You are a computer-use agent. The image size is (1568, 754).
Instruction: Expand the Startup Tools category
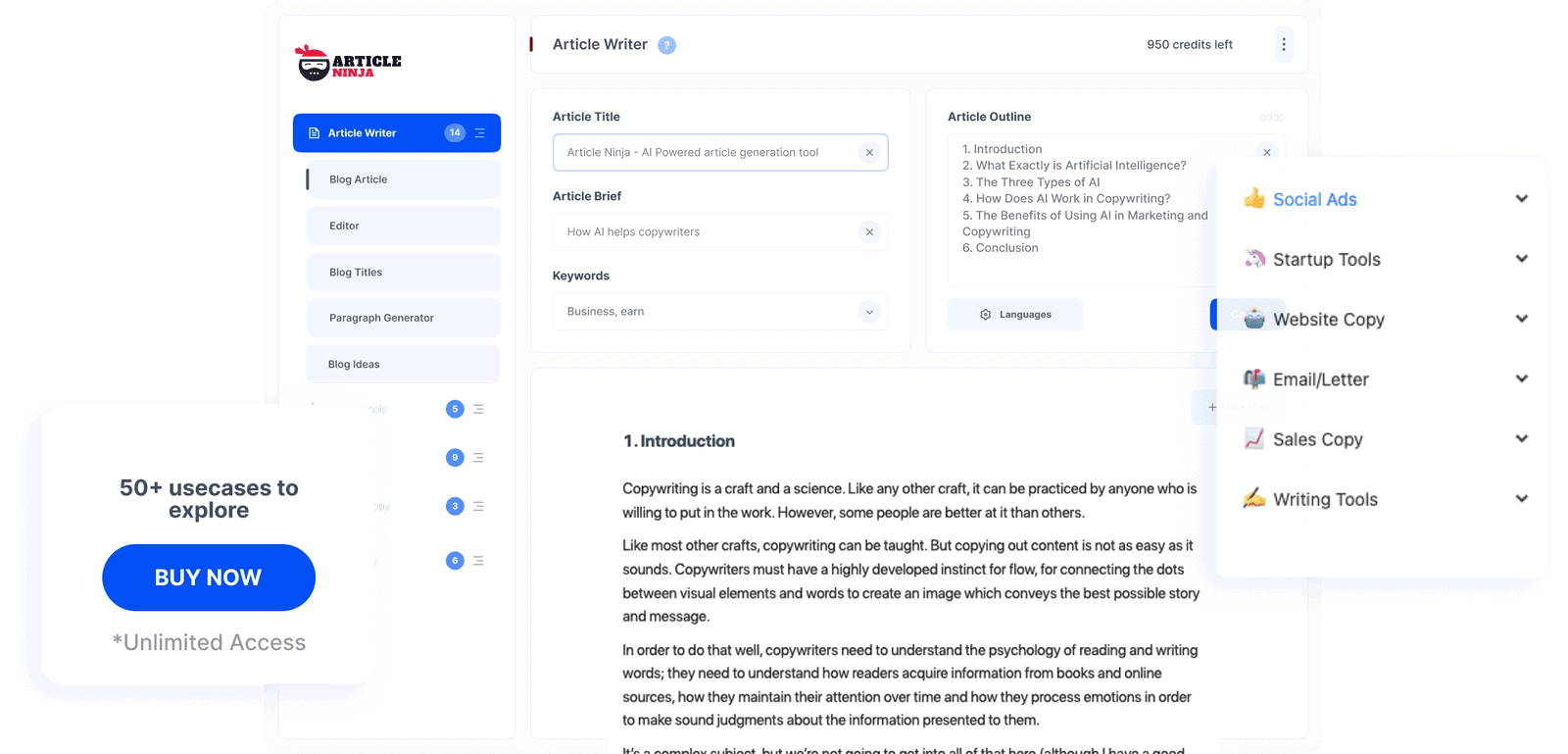coord(1522,259)
